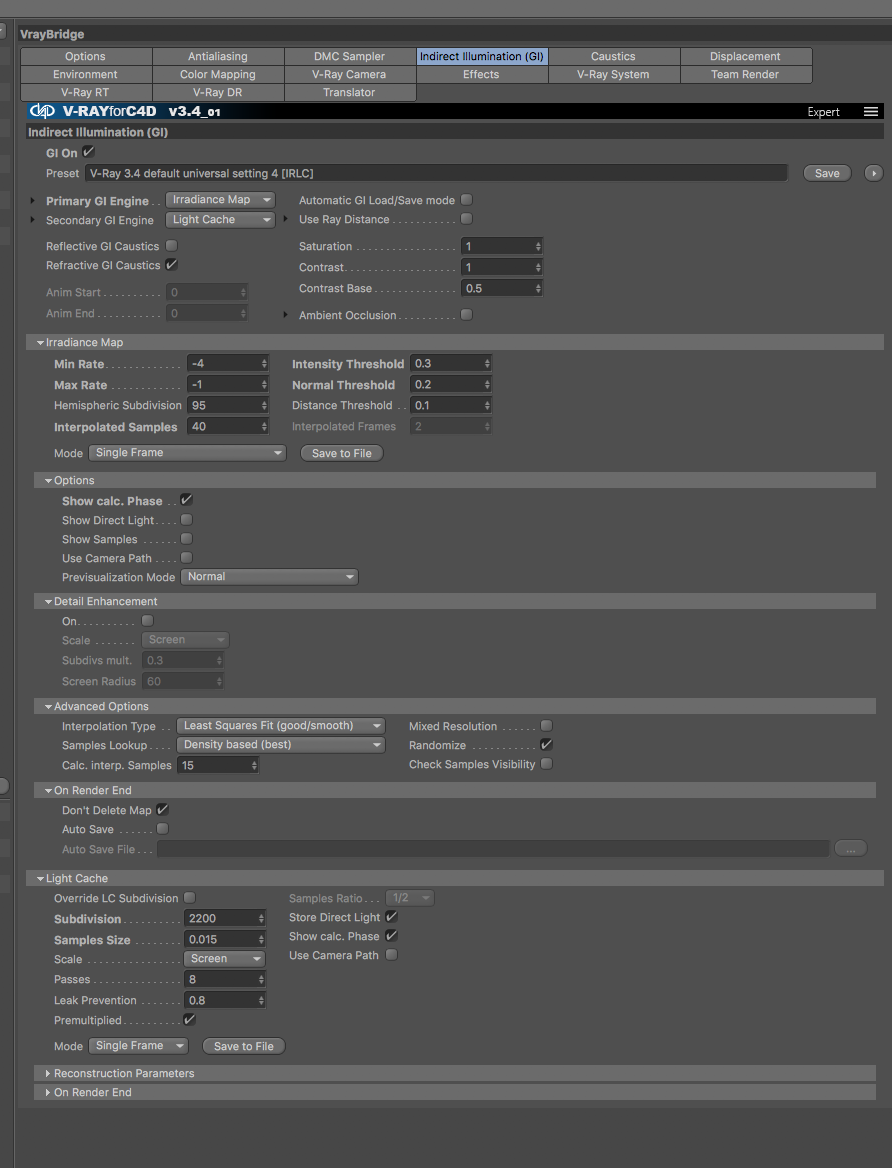Image resolution: width=892 pixels, height=1168 pixels.
Task: Turn on Detail Enhancement checkbox
Action: tap(148, 620)
